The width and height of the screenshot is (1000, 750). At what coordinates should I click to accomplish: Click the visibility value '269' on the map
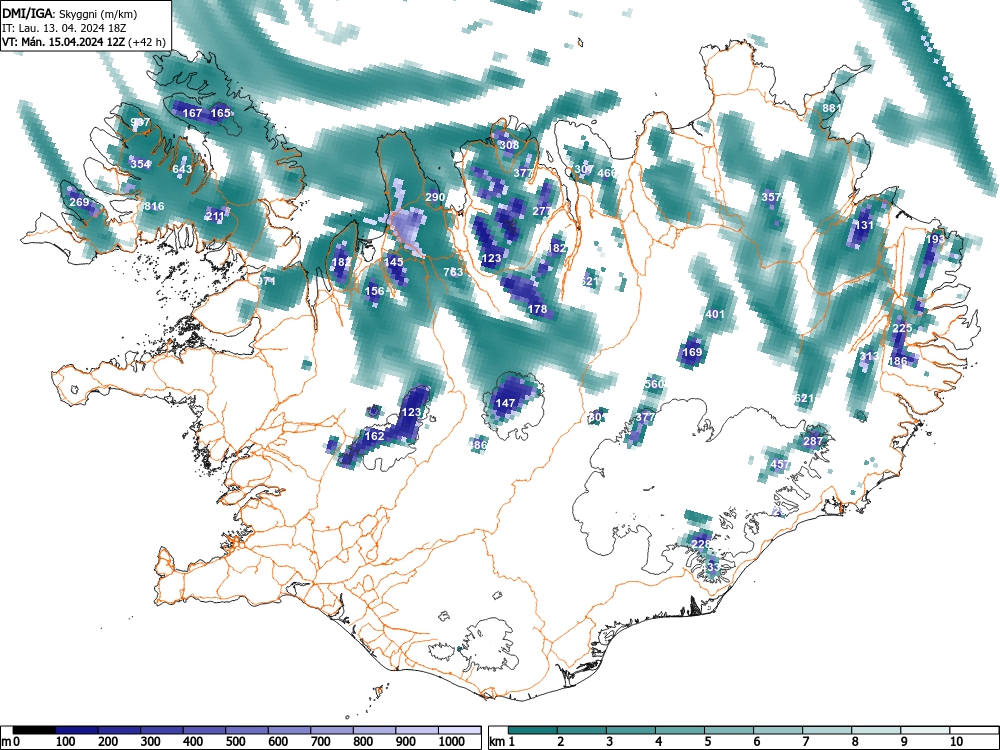point(79,202)
